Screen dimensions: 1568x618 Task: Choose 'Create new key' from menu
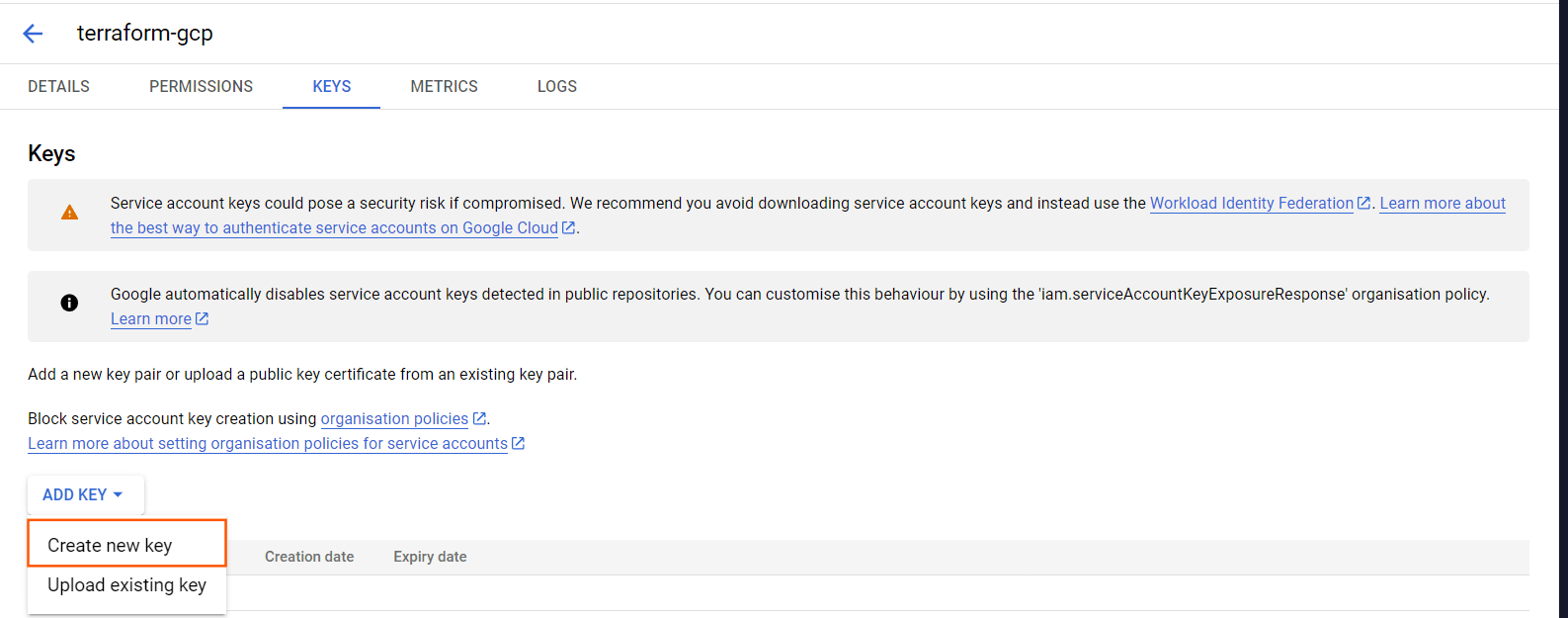coord(110,545)
